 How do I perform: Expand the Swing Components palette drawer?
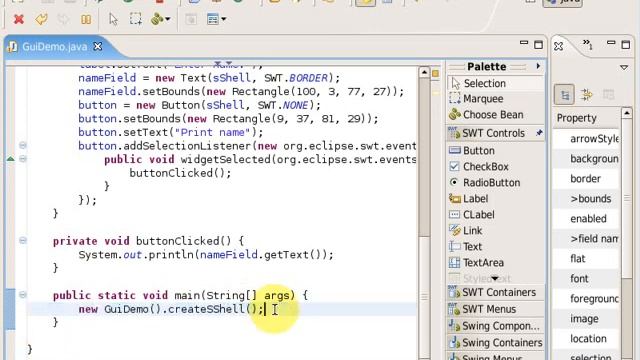[x=496, y=326]
